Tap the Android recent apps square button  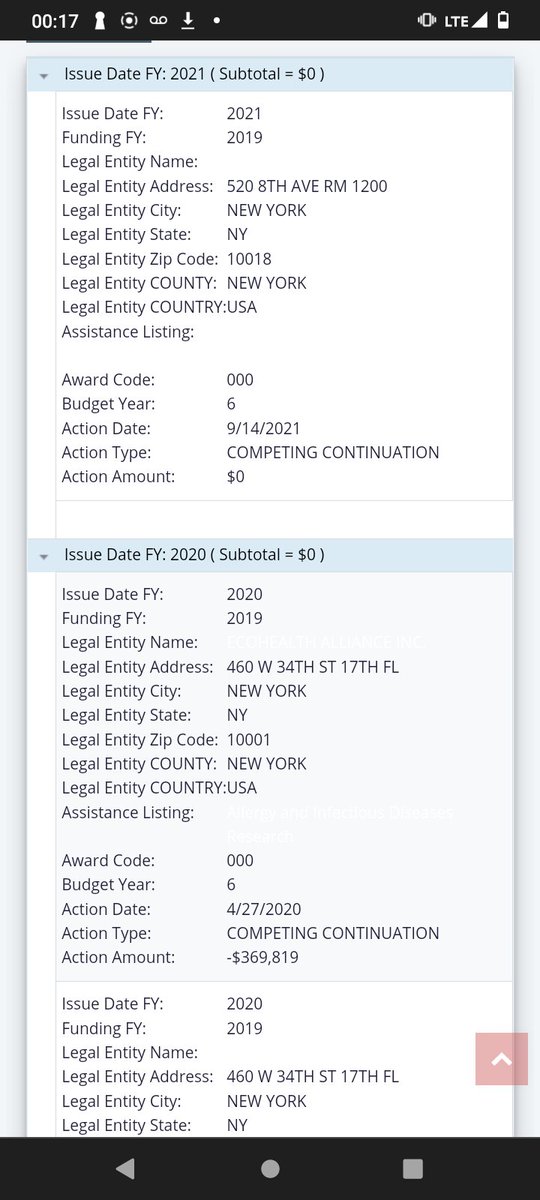[x=413, y=1168]
